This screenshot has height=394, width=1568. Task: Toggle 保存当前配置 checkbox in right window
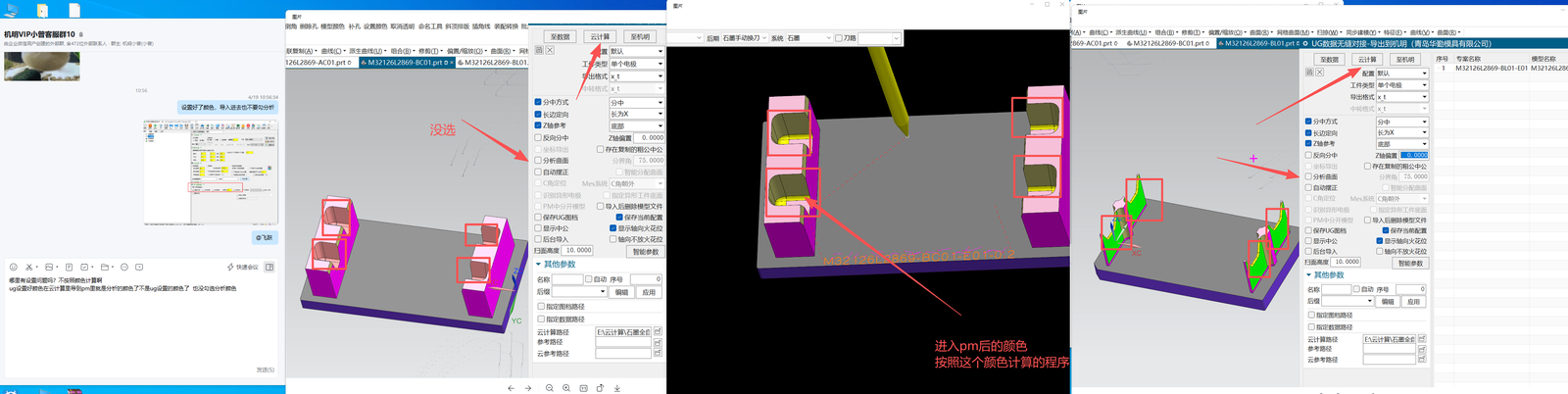click(x=1386, y=230)
